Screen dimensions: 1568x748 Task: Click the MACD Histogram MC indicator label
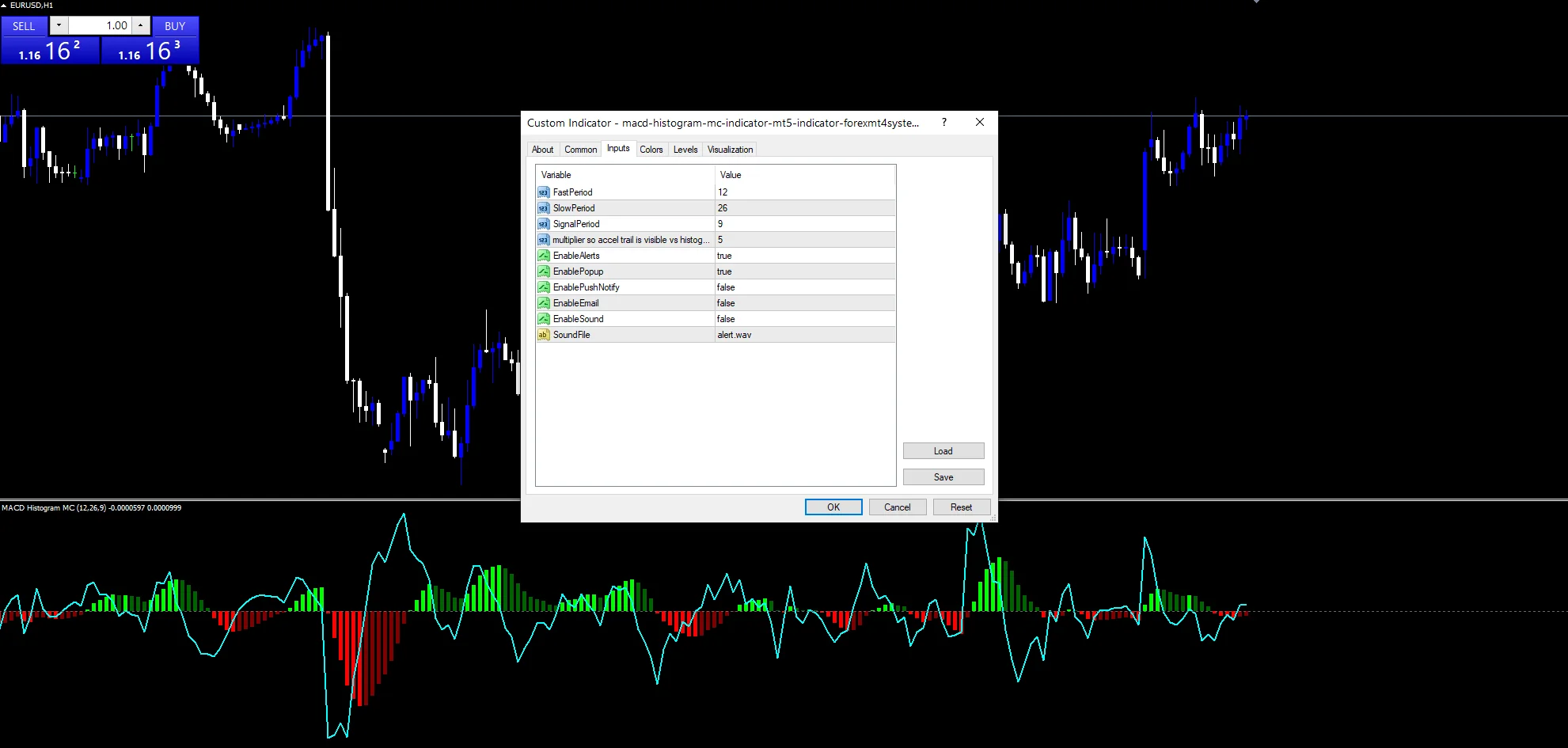click(91, 508)
